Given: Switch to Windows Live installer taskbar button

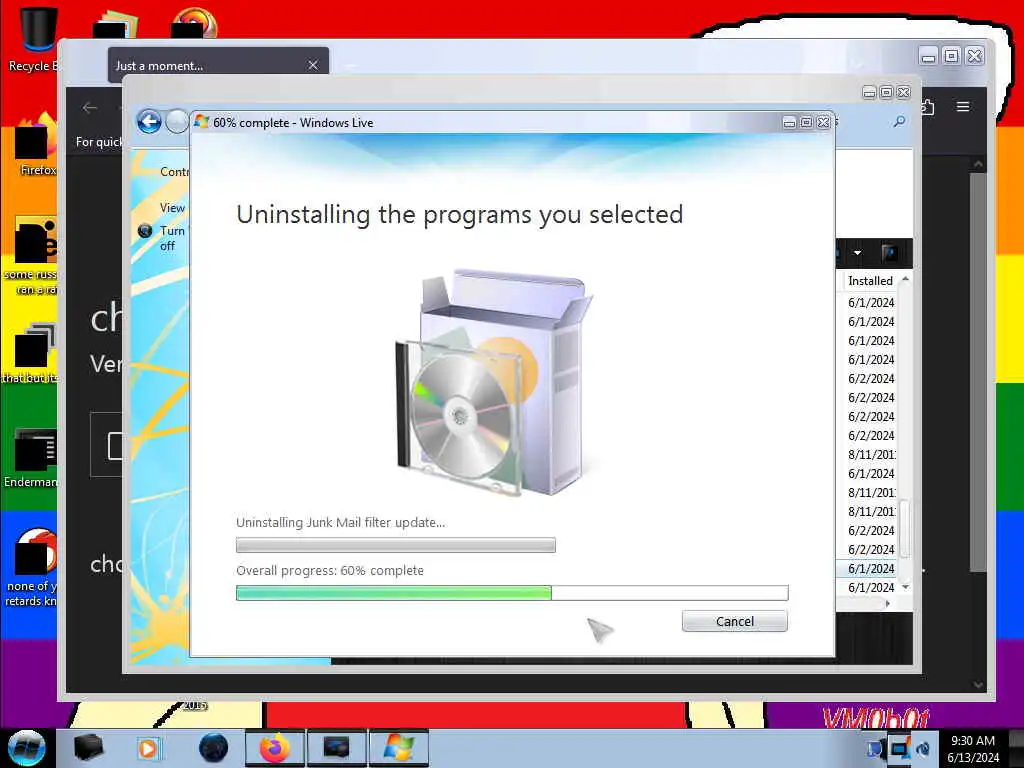Looking at the screenshot, I should [x=398, y=748].
